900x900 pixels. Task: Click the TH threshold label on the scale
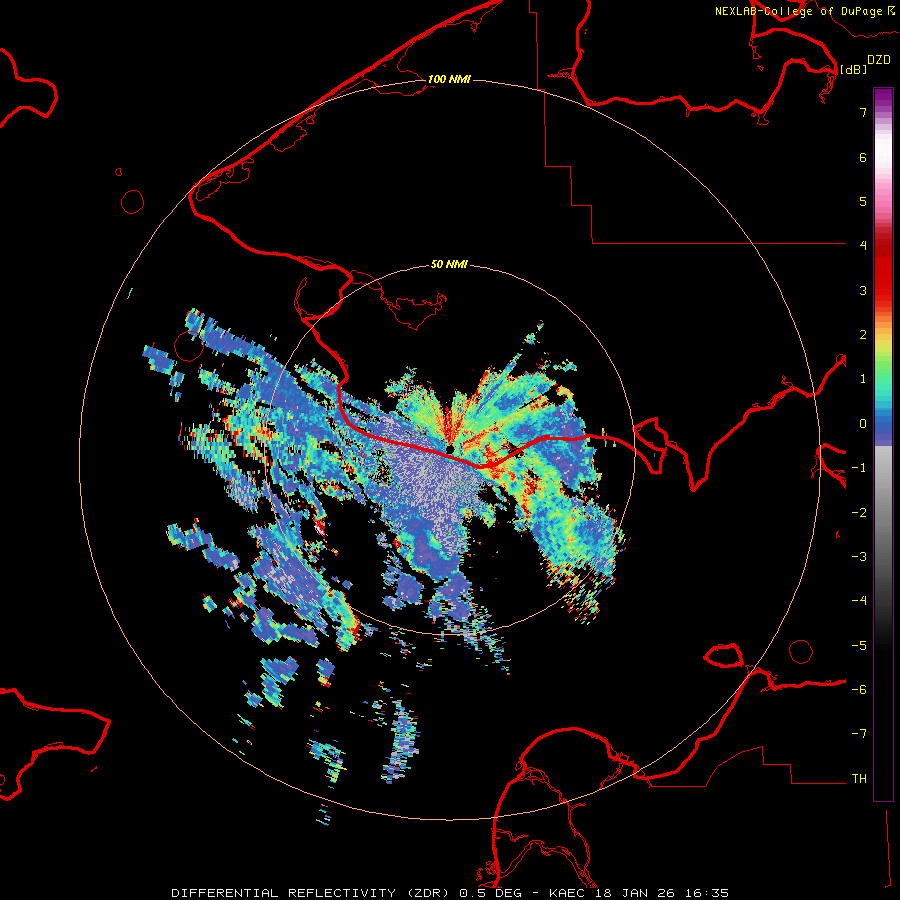[x=859, y=779]
